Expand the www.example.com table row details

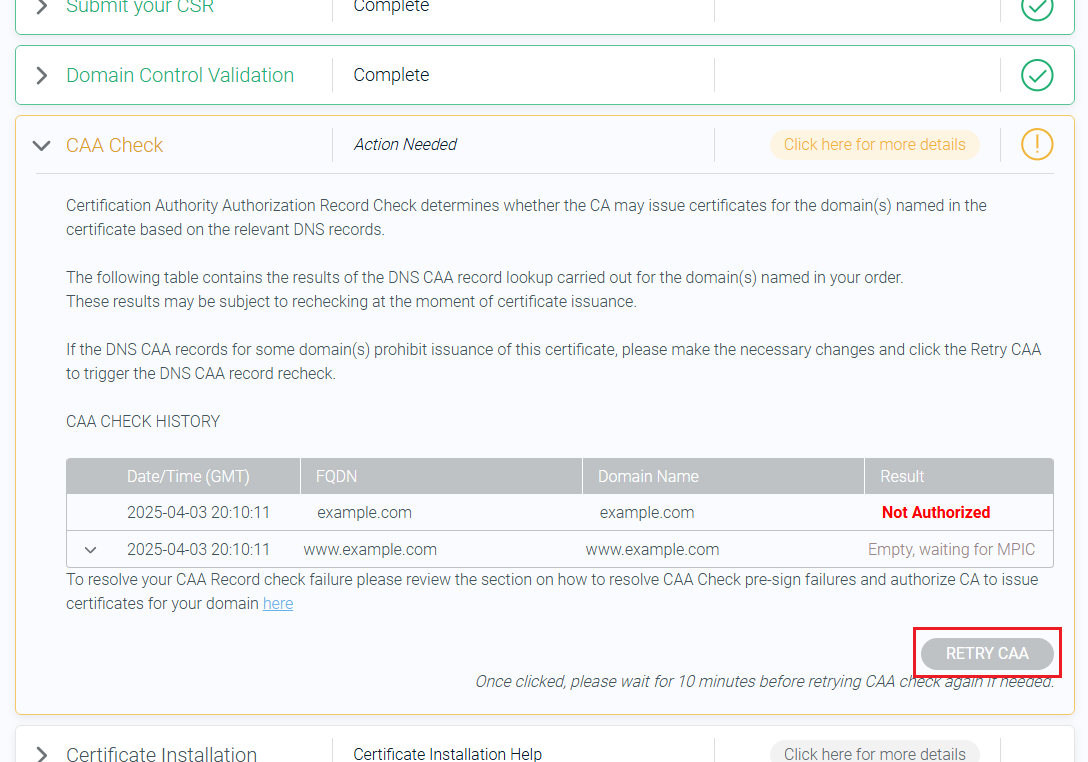click(90, 549)
